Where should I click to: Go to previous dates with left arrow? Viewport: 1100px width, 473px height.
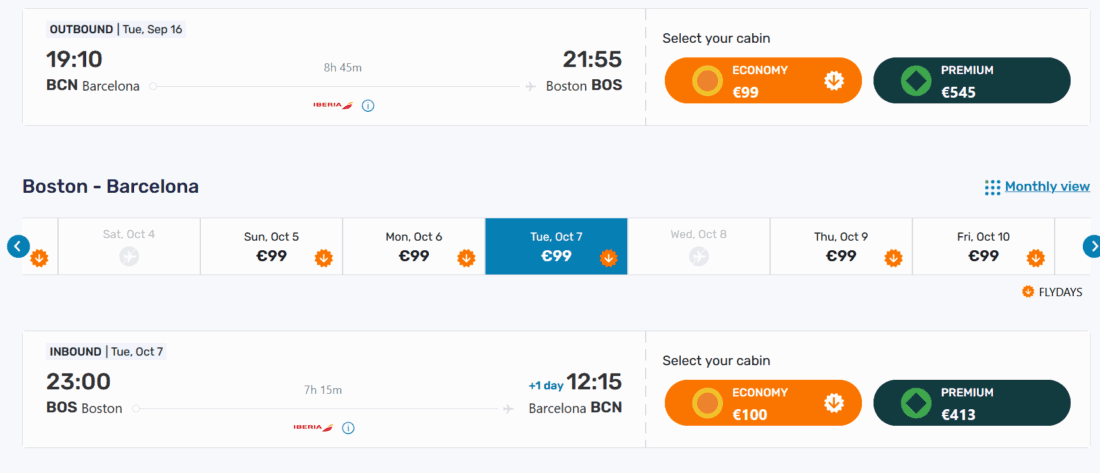coord(18,246)
